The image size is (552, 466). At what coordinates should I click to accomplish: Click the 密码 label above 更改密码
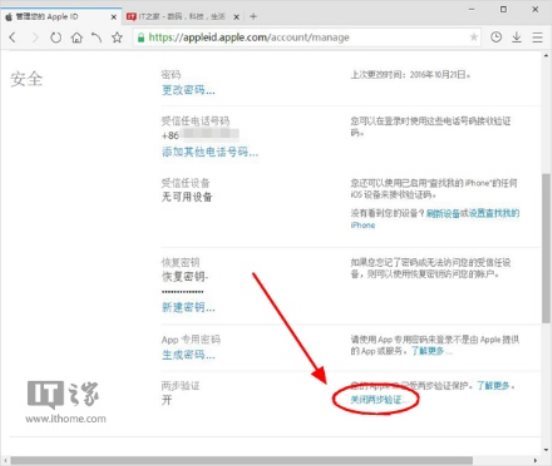pyautogui.click(x=171, y=74)
